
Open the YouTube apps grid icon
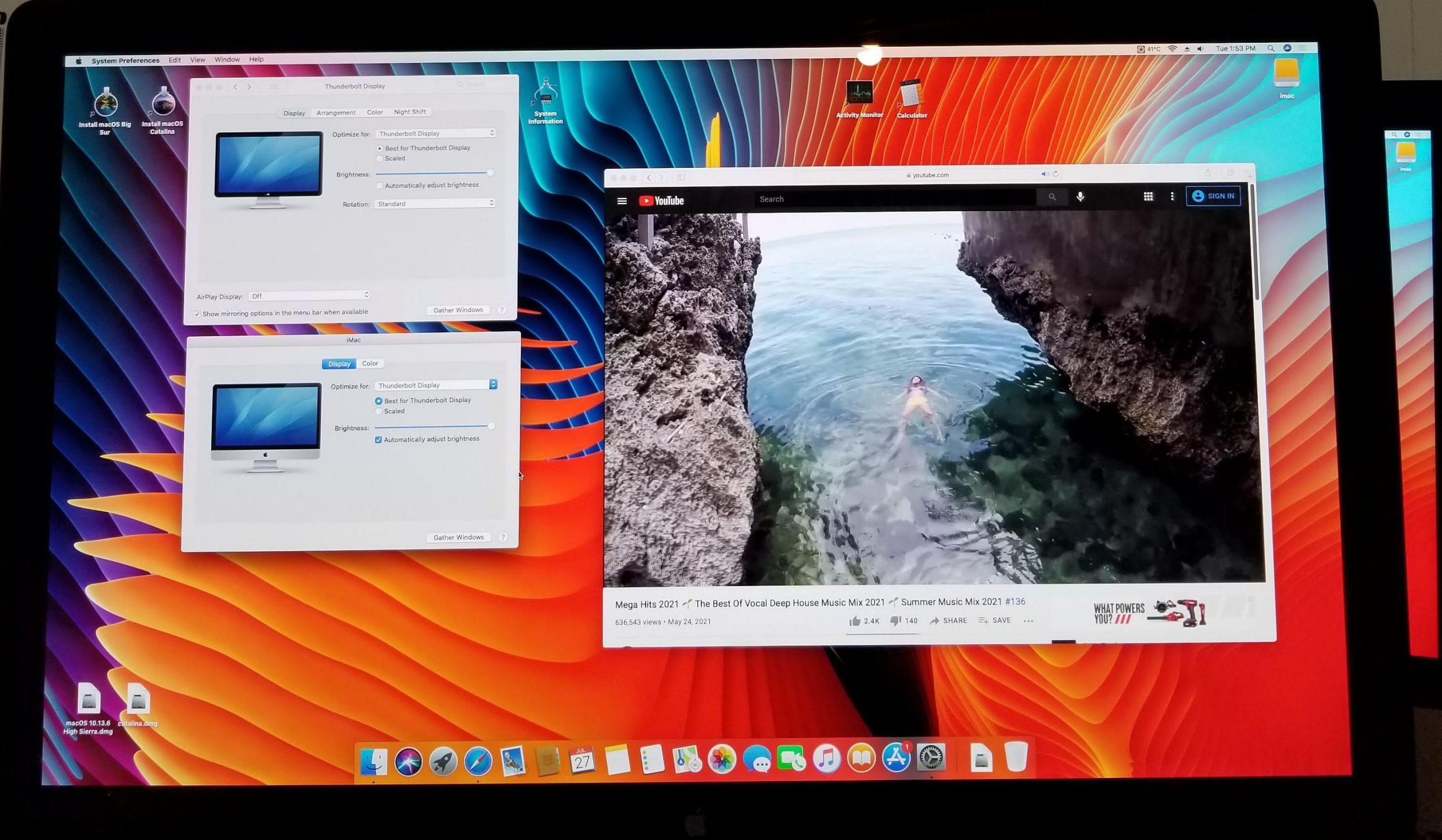1148,196
